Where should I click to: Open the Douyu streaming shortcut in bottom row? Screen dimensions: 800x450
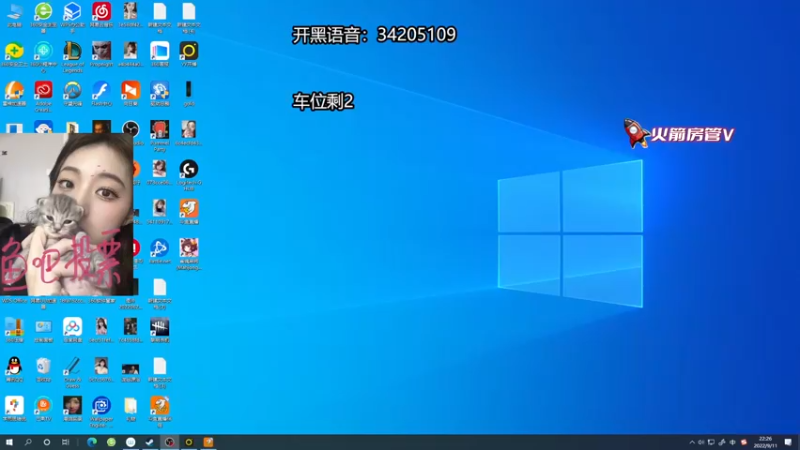click(160, 406)
